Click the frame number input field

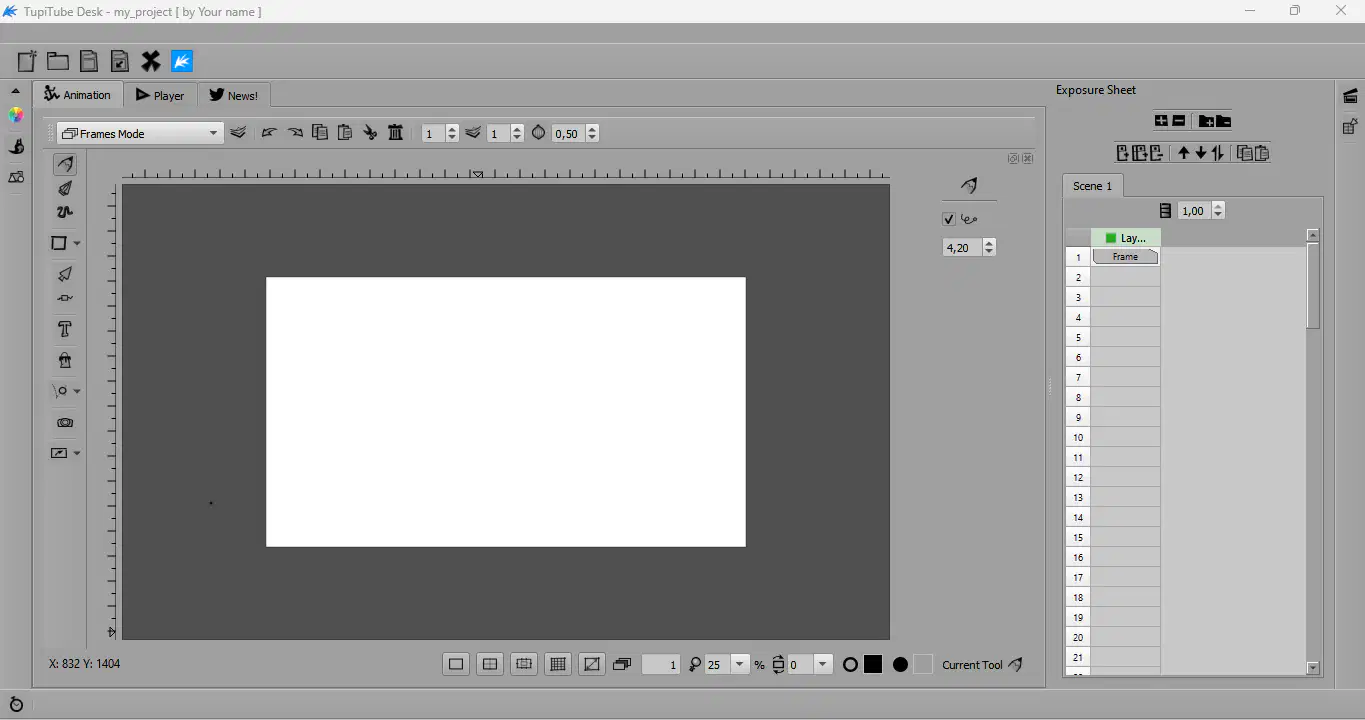click(661, 664)
